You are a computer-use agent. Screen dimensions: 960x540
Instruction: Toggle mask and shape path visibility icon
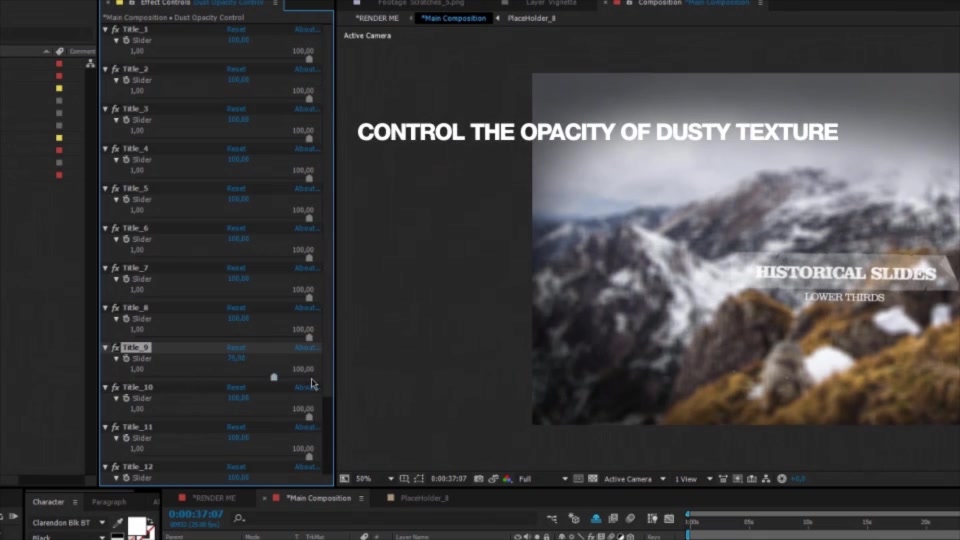pyautogui.click(x=419, y=479)
